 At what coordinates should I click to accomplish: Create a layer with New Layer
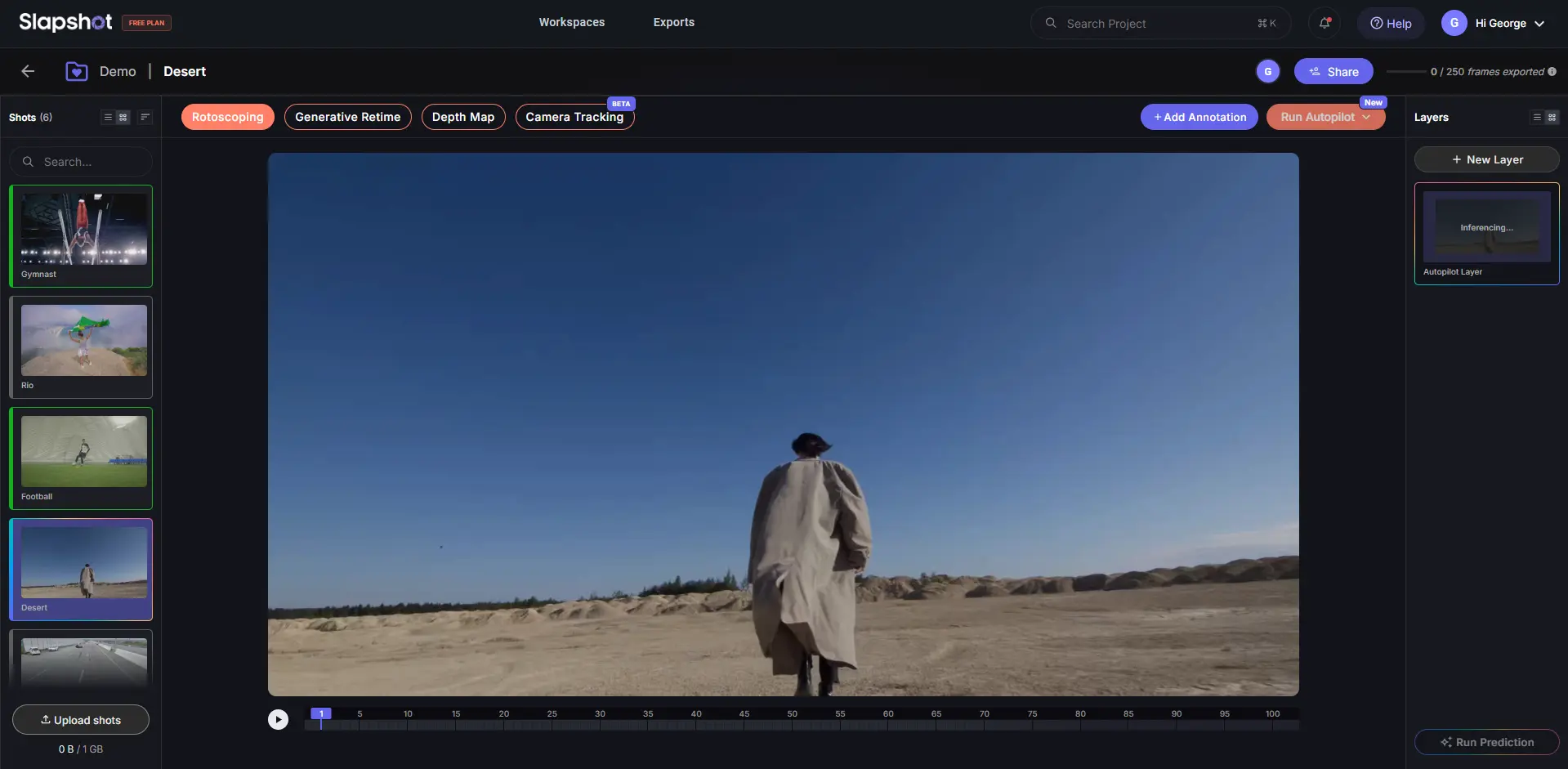coord(1486,159)
